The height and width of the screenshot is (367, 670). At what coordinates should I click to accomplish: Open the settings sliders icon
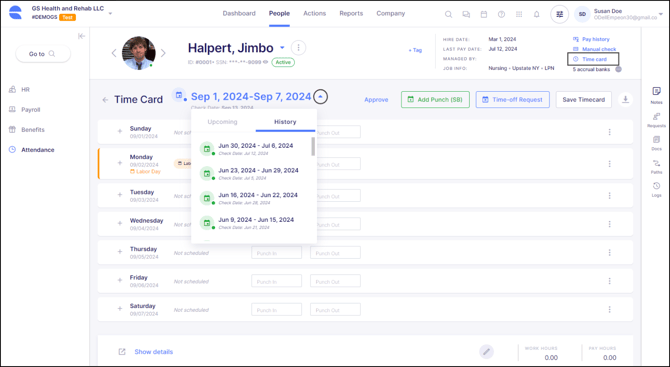click(559, 14)
